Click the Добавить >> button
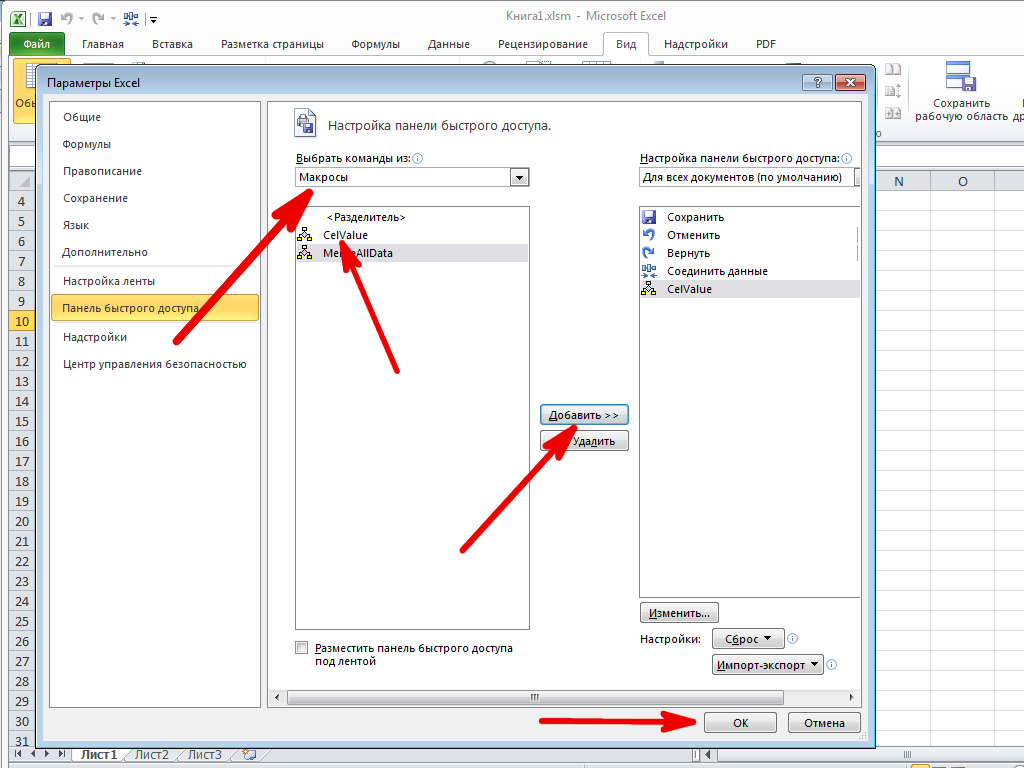 click(584, 415)
